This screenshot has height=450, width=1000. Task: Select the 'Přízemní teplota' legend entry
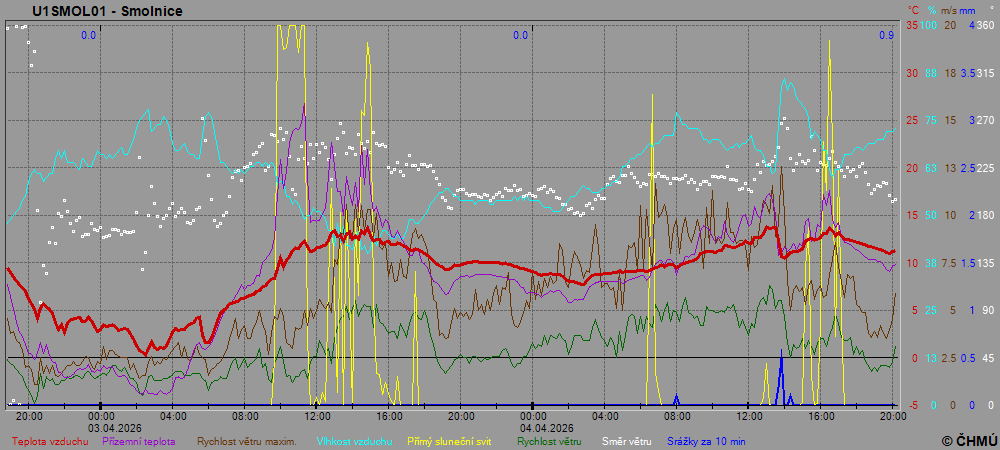click(139, 440)
